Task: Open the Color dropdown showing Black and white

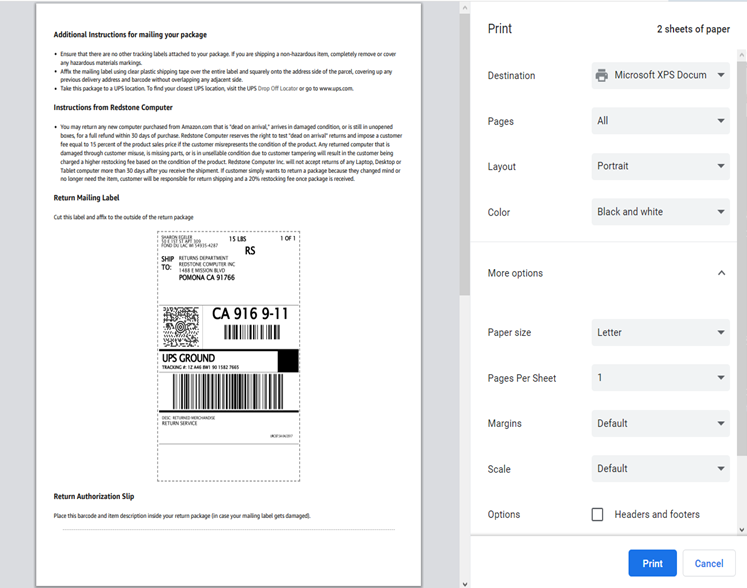Action: pos(660,212)
